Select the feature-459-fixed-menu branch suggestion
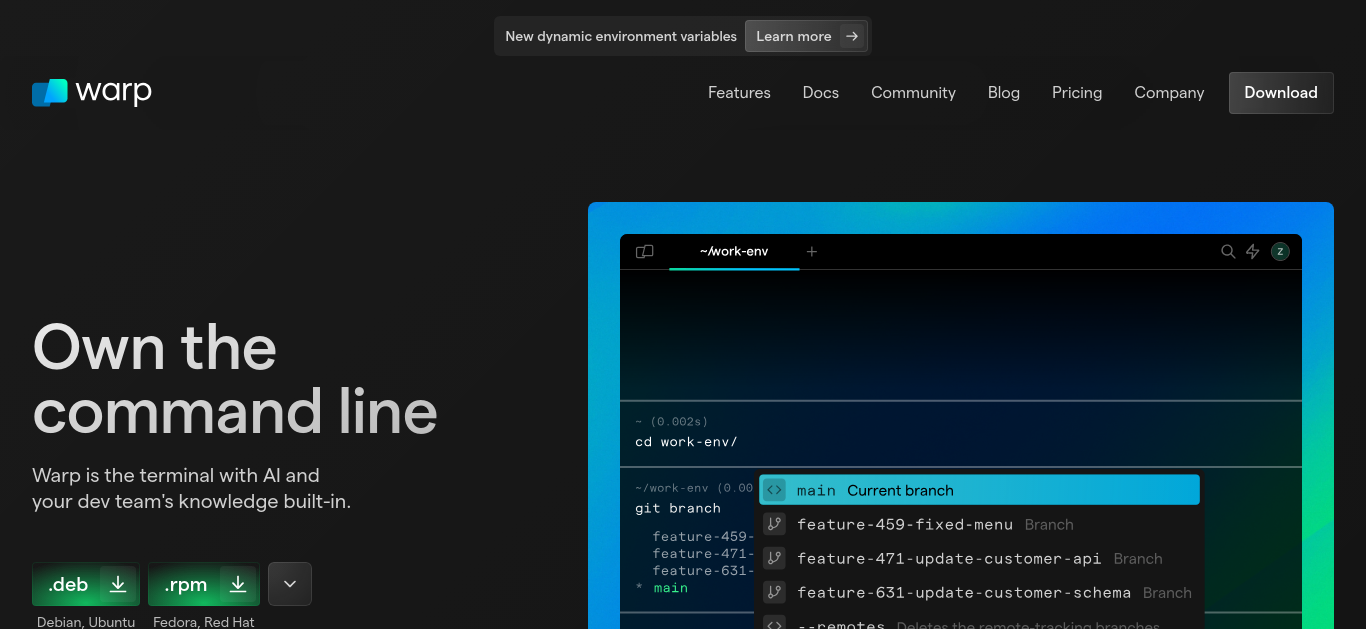The width and height of the screenshot is (1366, 629). 979,524
